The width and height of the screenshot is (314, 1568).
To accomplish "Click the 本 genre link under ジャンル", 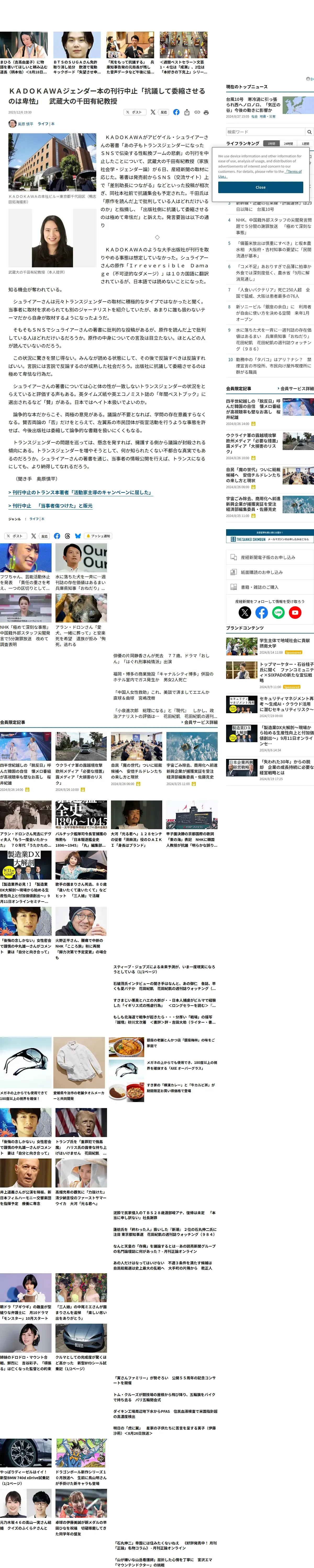I will 43,519.
